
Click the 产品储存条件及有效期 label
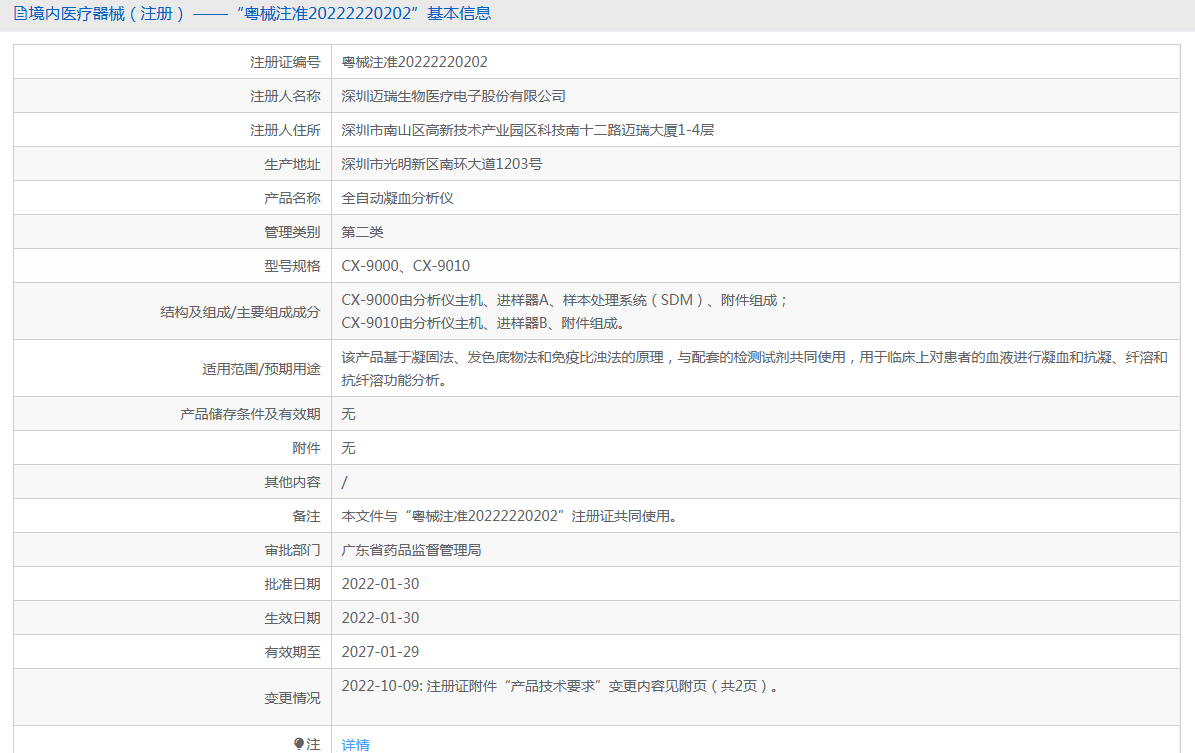coord(251,414)
